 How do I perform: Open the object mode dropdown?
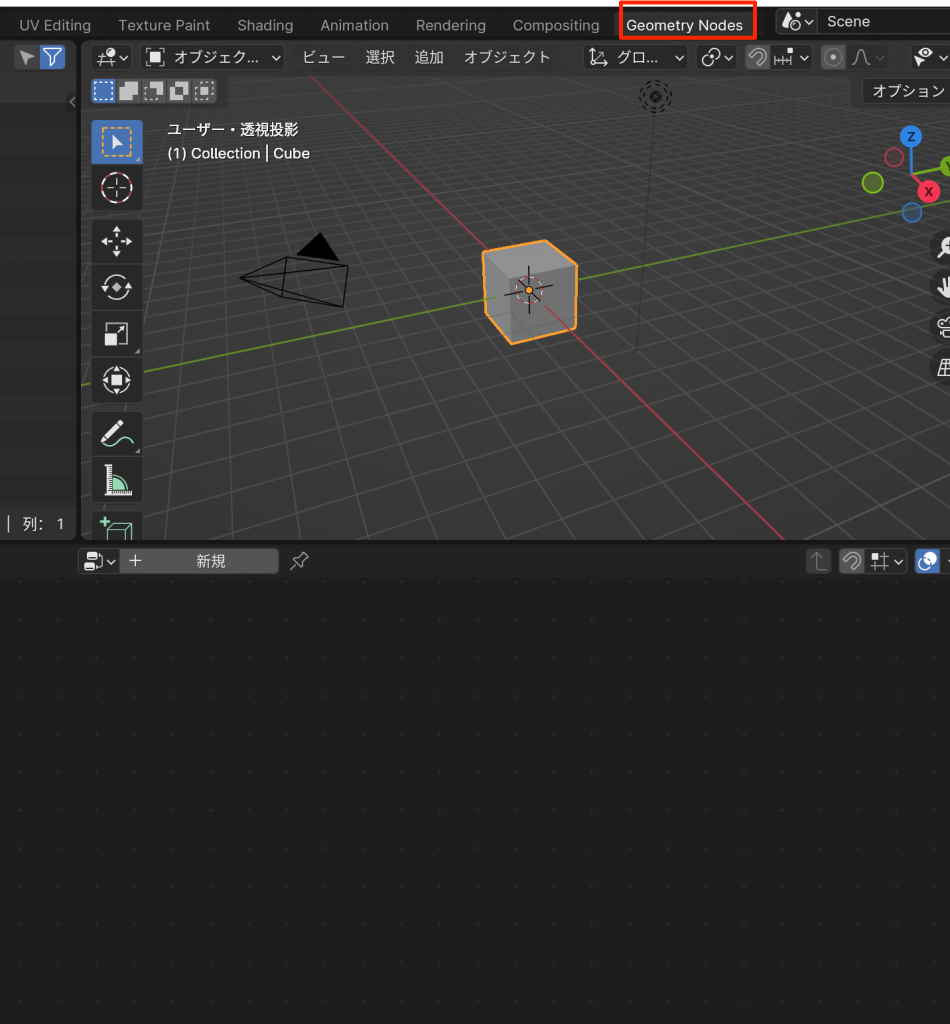click(x=213, y=58)
